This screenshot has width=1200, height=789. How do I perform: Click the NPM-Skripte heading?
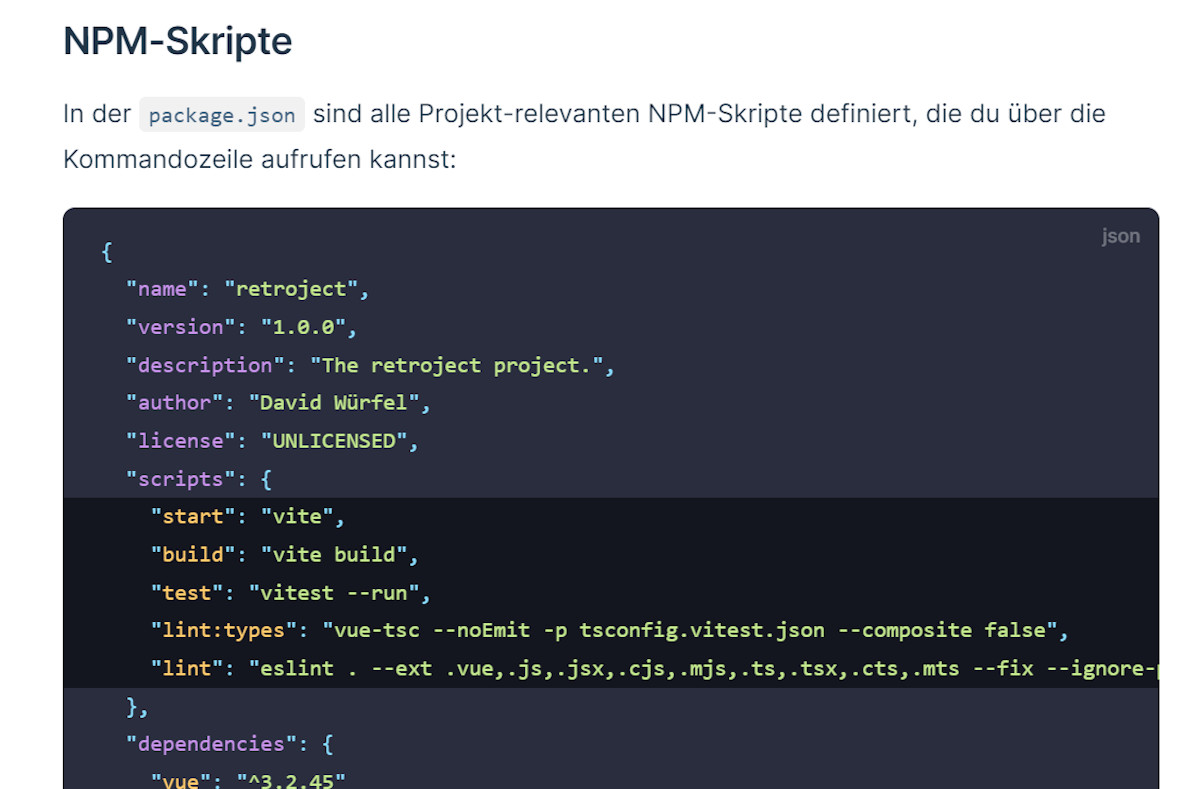178,42
